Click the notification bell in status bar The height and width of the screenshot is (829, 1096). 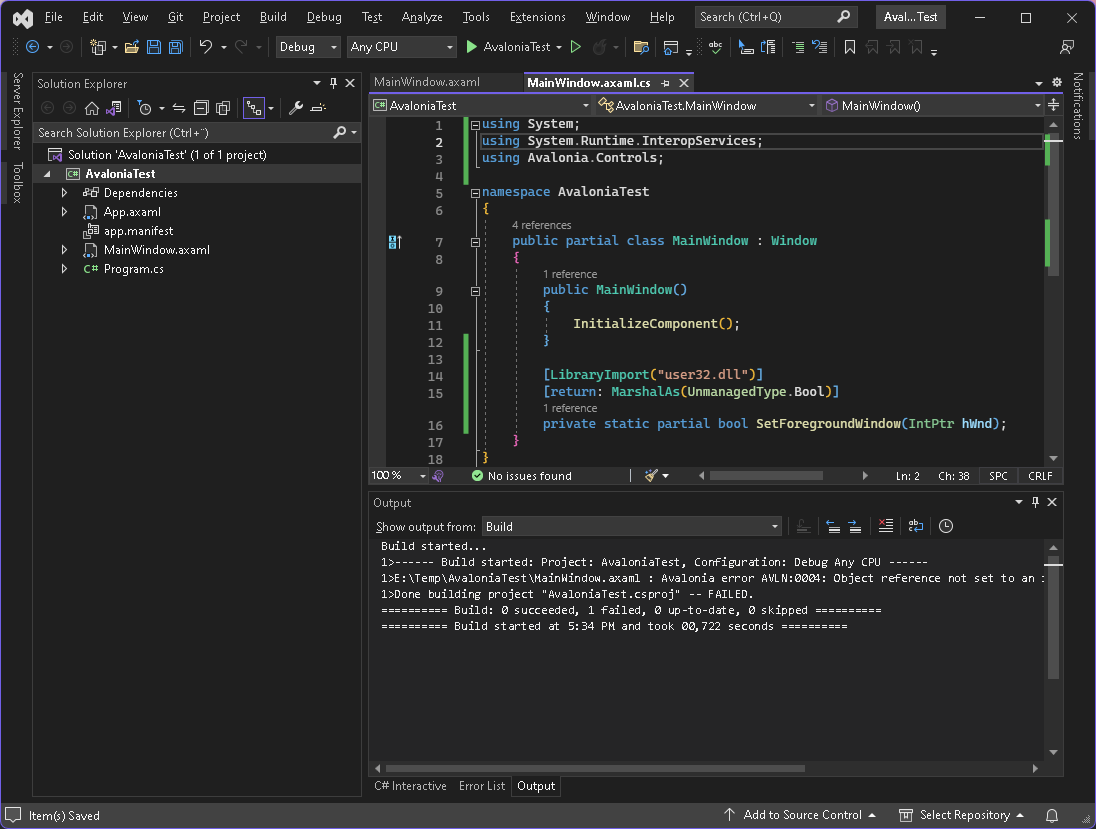tap(1052, 815)
